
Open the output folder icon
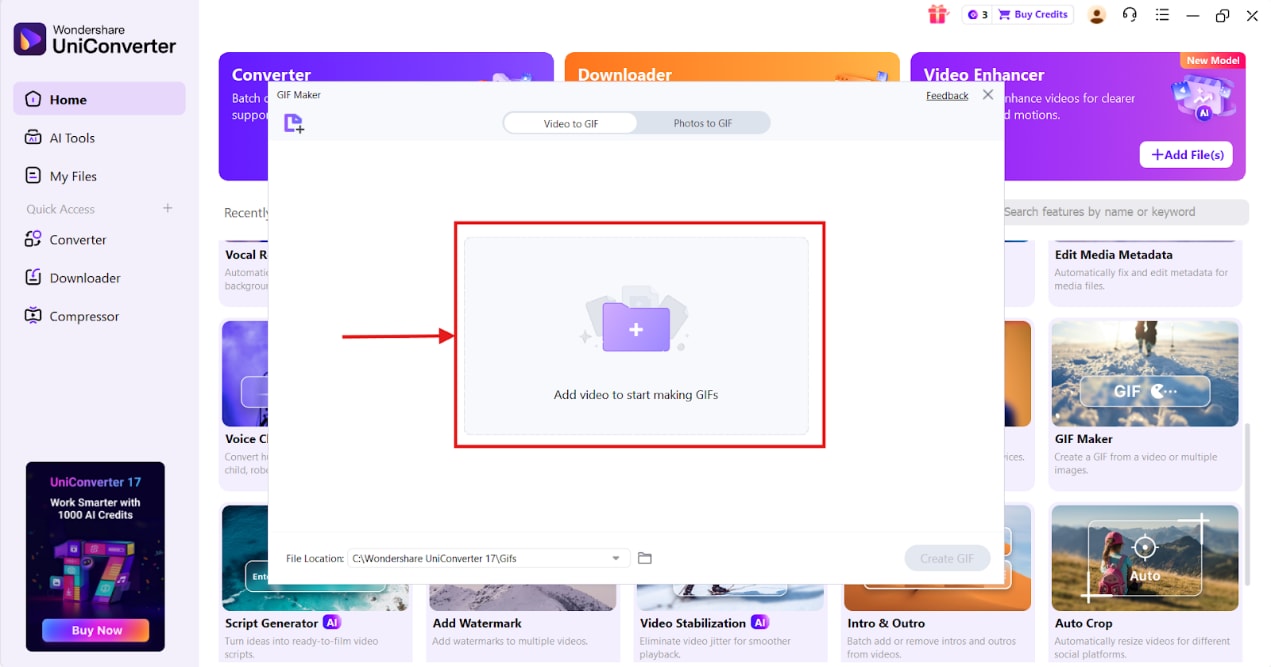pyautogui.click(x=645, y=558)
